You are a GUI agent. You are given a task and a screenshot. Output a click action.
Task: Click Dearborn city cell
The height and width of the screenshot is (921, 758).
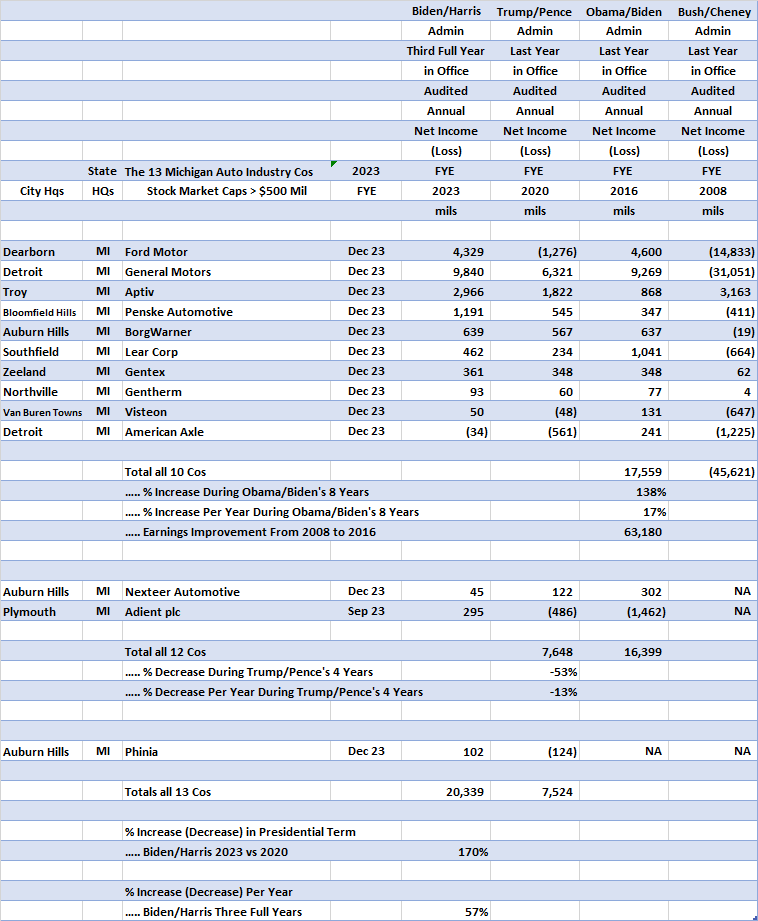[42, 251]
